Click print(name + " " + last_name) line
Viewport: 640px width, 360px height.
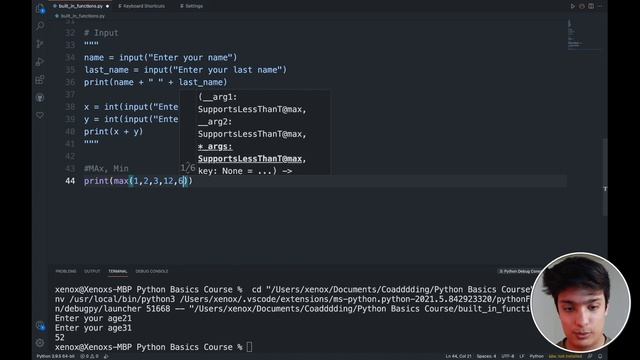pyautogui.click(x=156, y=82)
